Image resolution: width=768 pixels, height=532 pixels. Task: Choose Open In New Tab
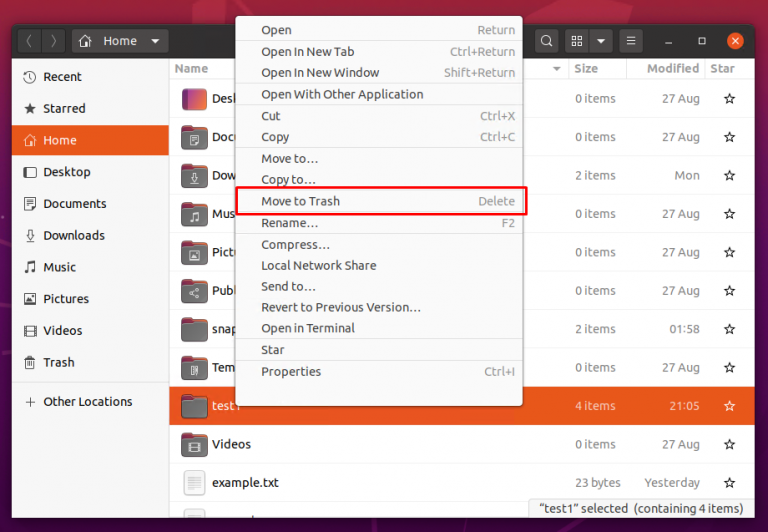tap(379, 51)
